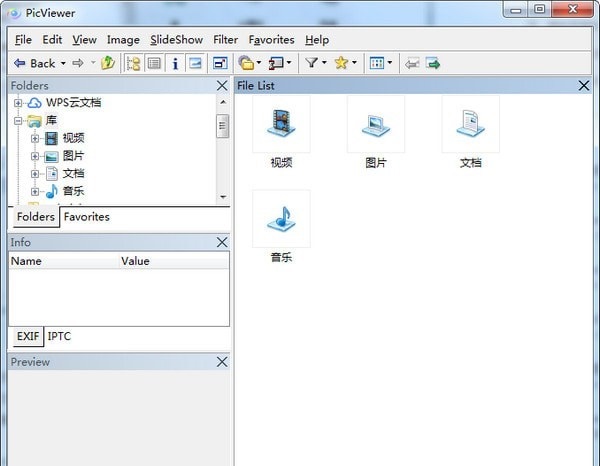The height and width of the screenshot is (466, 600).
Task: Expand the 文档 tree node
Action: click(x=35, y=174)
